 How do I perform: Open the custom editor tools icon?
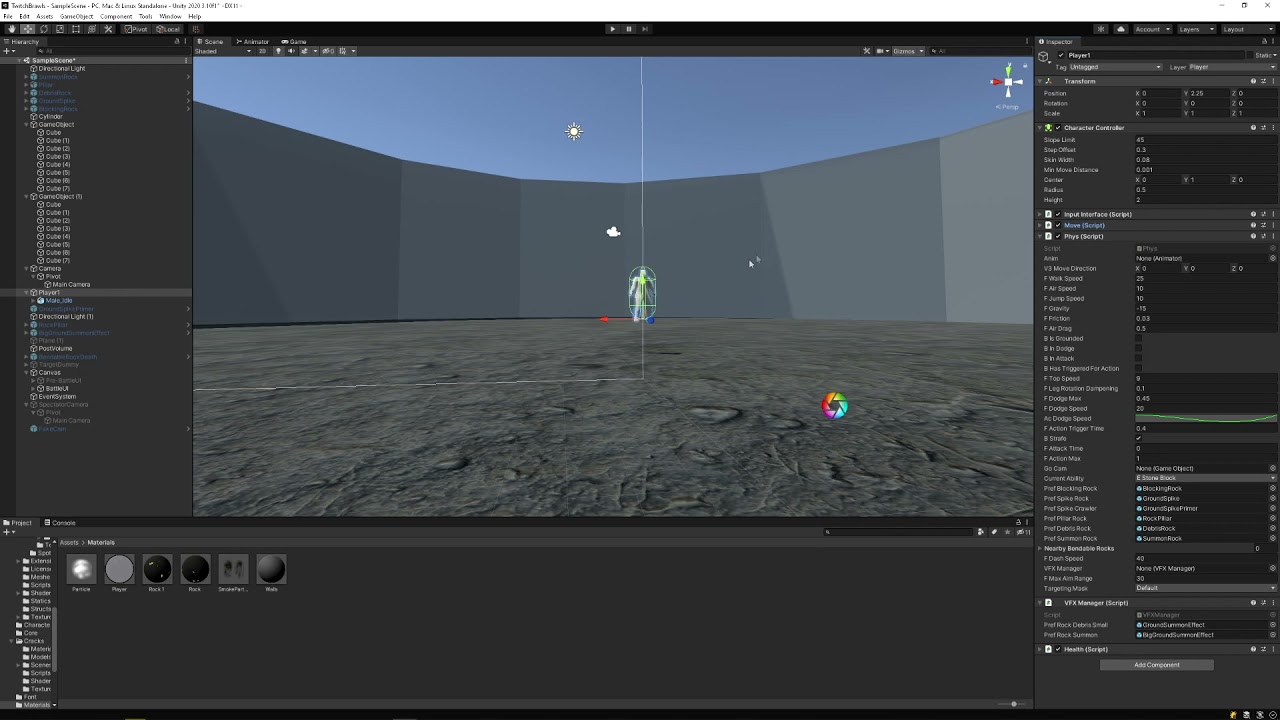109,29
